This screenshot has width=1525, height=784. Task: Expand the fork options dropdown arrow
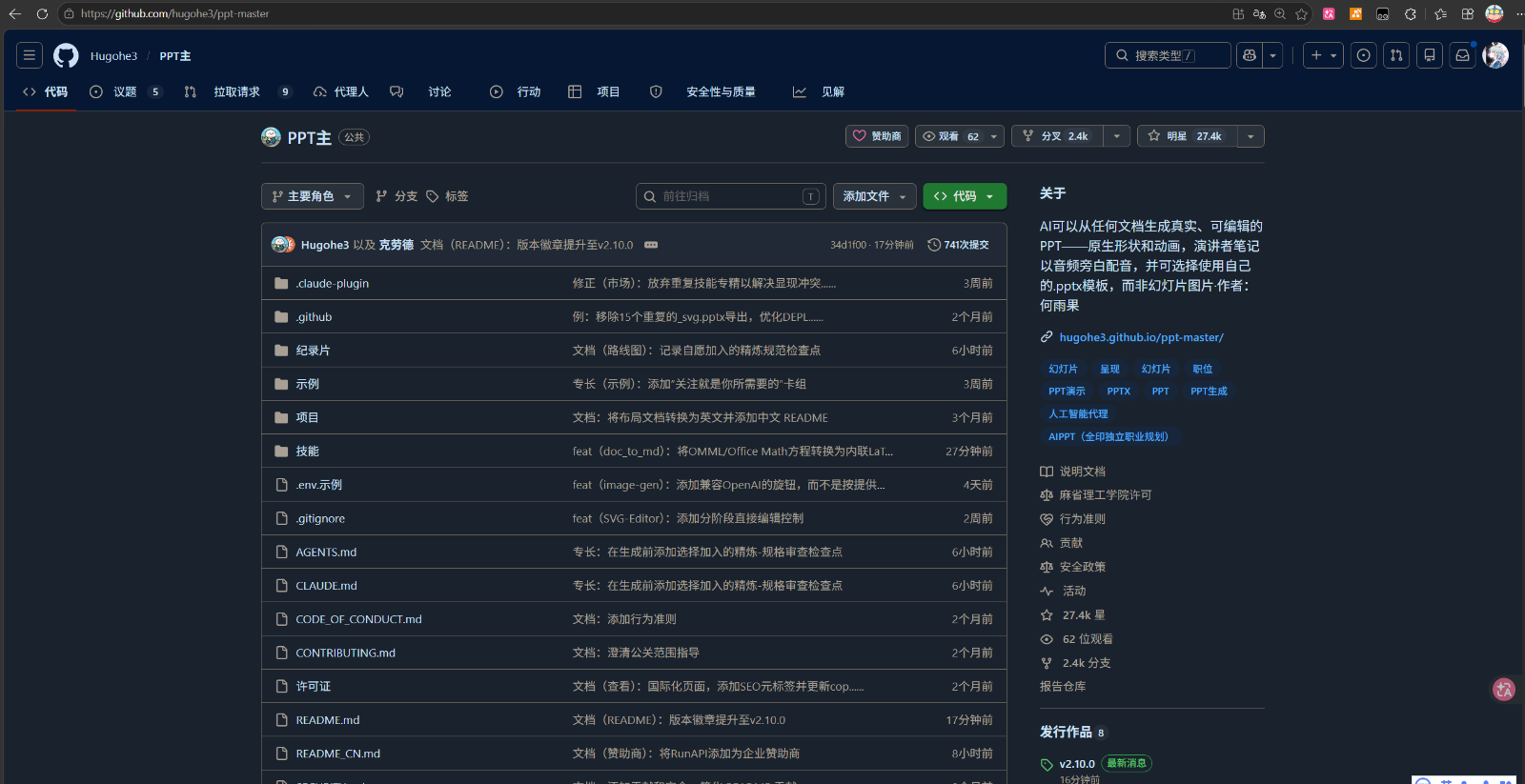coord(1117,136)
